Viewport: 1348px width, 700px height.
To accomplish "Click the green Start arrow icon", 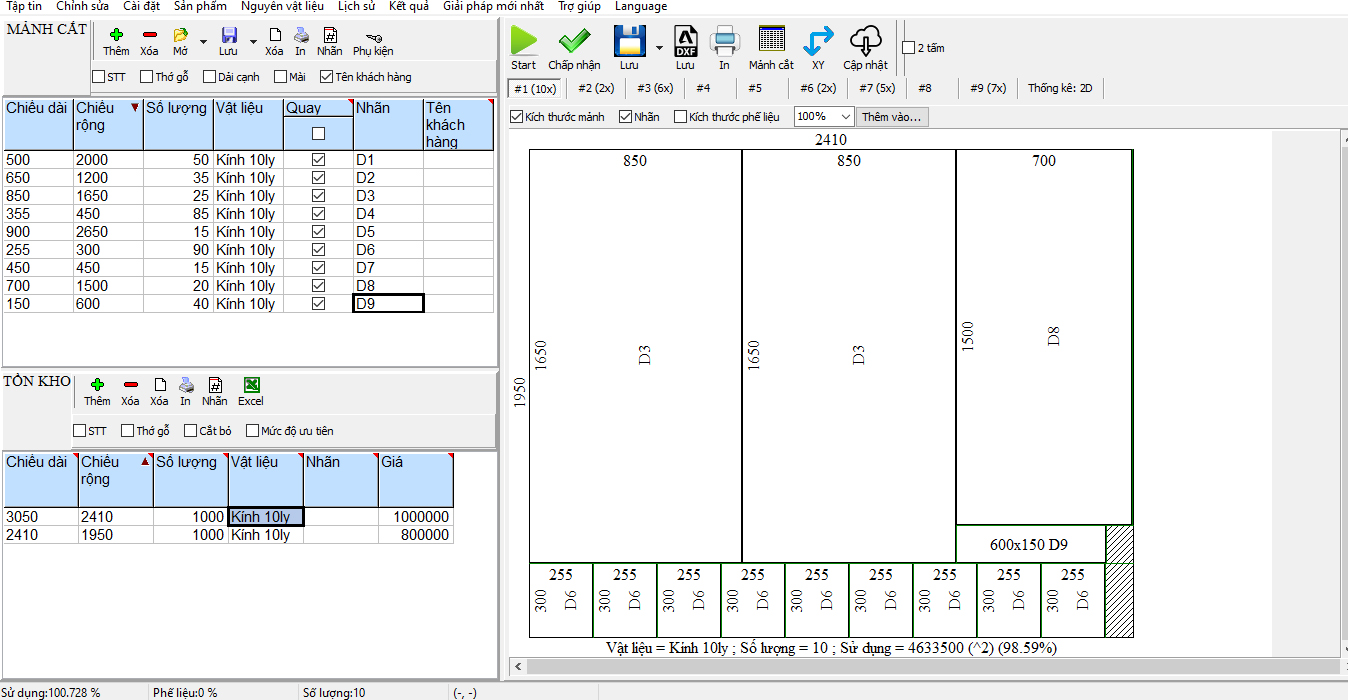I will tap(524, 42).
